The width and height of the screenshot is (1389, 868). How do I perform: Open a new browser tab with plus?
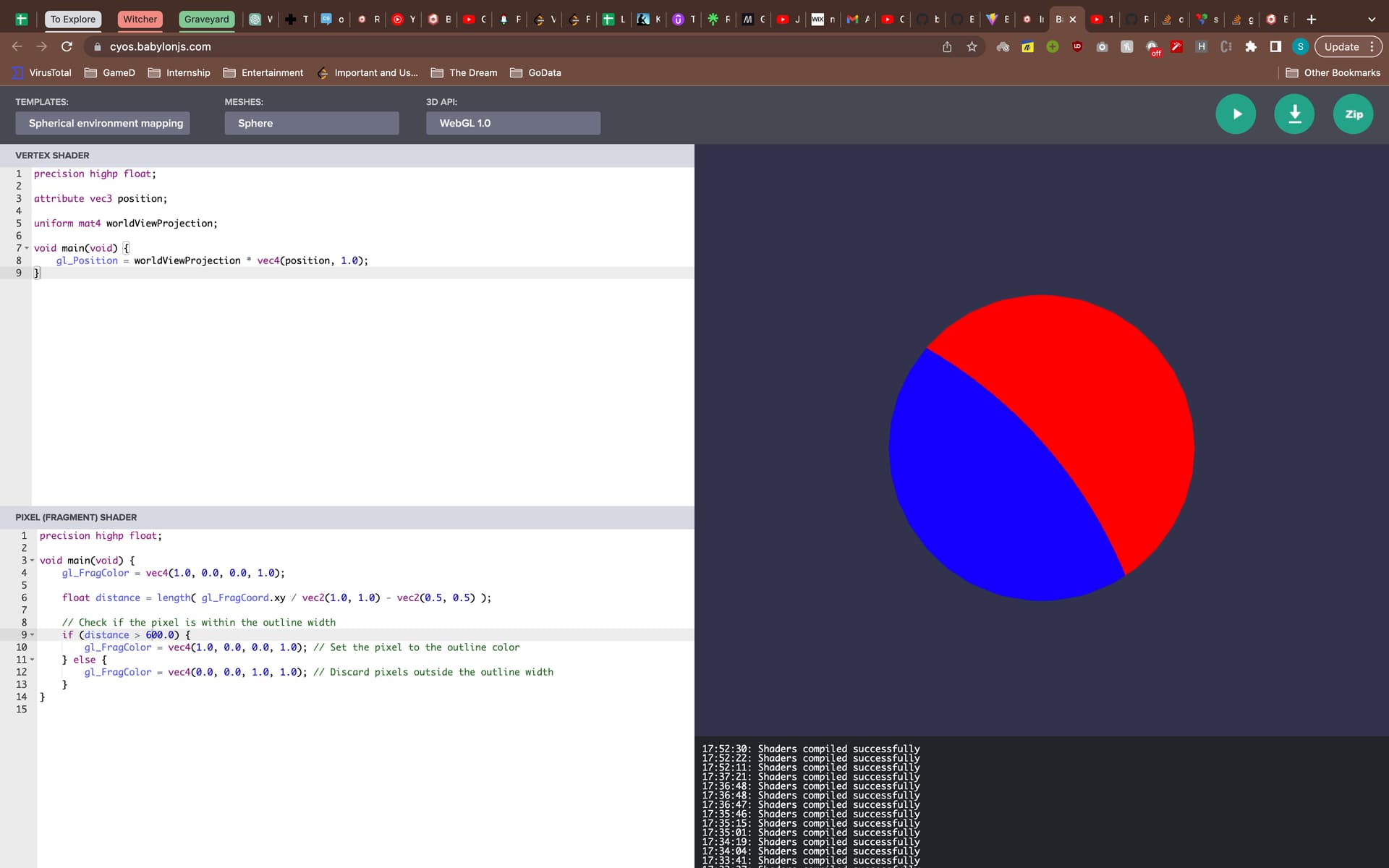(1311, 20)
